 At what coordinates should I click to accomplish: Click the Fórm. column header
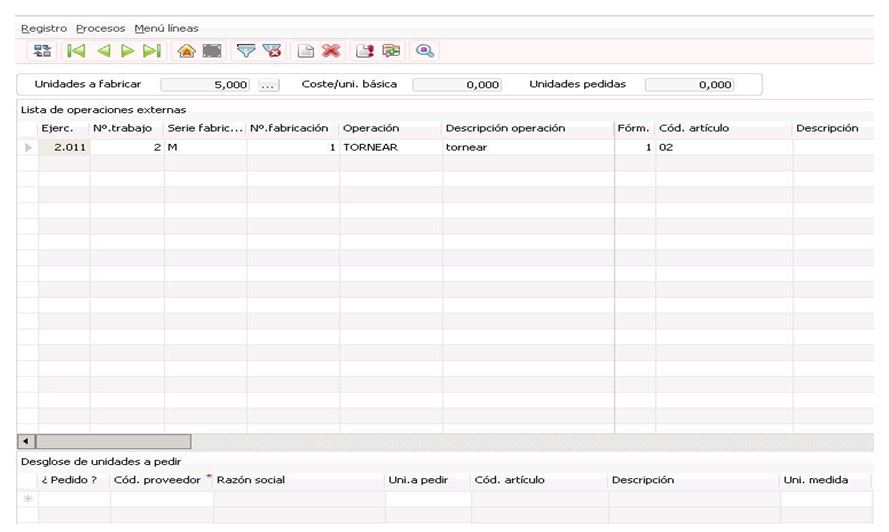click(x=635, y=128)
